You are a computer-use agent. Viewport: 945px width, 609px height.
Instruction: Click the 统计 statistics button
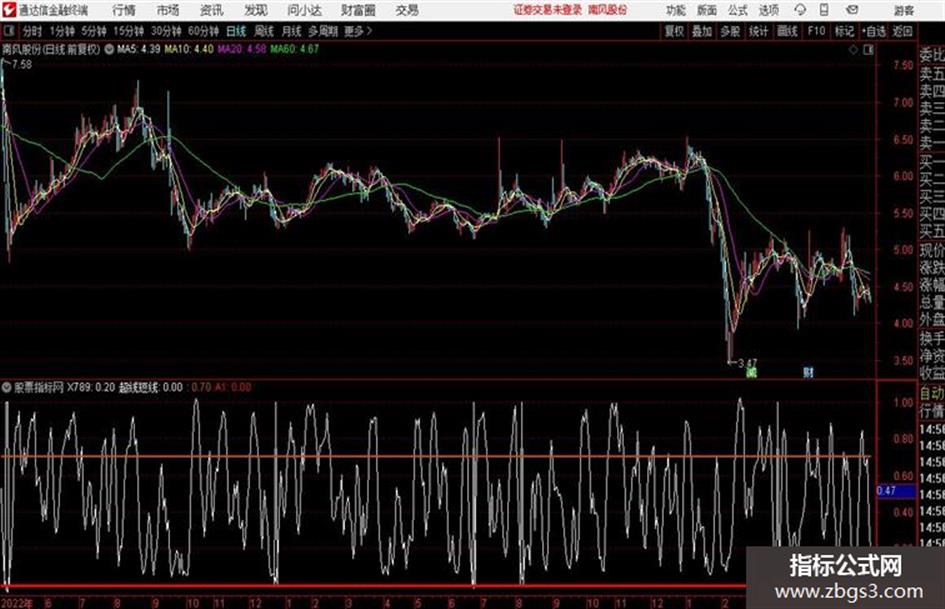(758, 31)
